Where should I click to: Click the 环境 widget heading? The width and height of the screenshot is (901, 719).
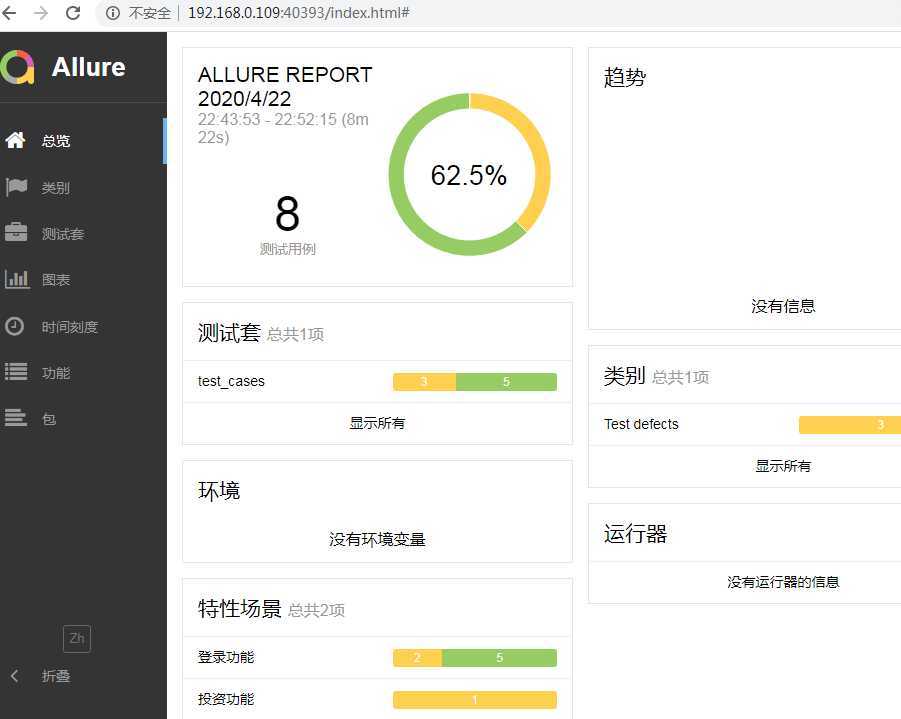219,491
